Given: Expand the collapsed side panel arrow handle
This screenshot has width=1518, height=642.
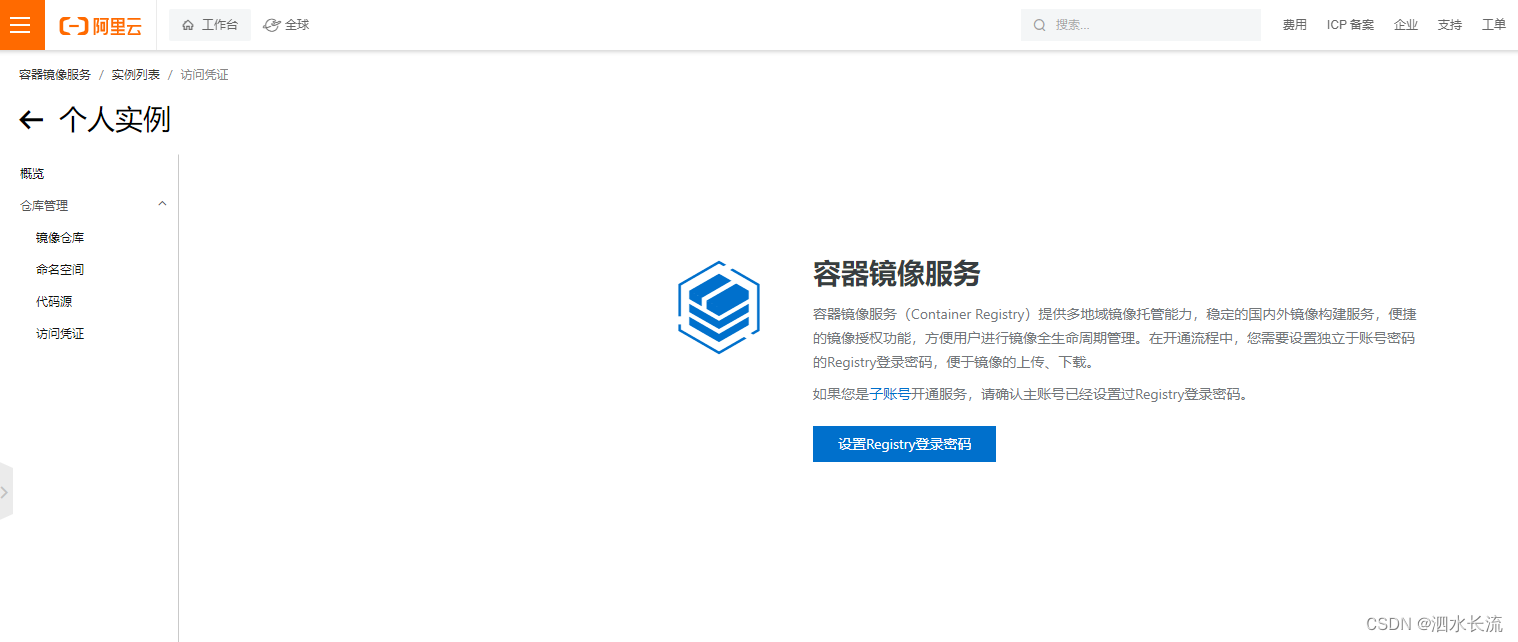Looking at the screenshot, I should click(5, 492).
